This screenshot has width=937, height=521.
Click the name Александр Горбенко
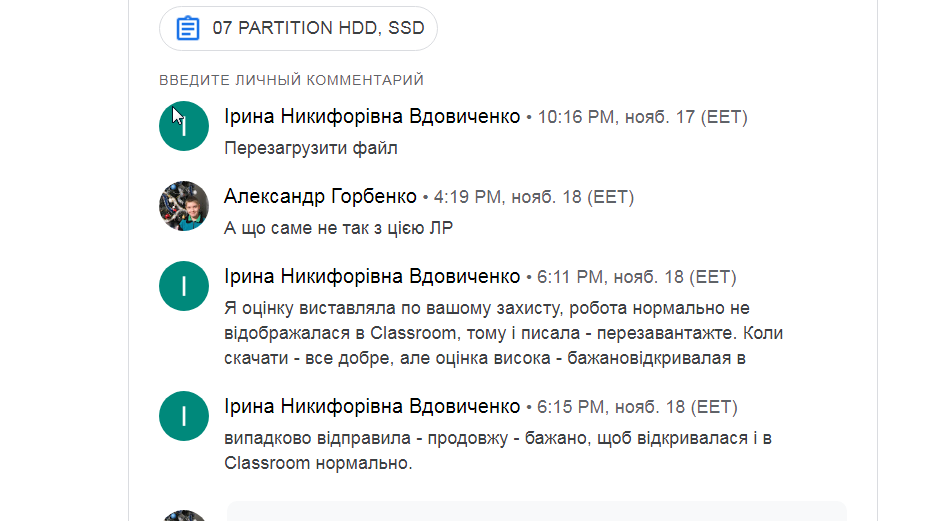[320, 197]
